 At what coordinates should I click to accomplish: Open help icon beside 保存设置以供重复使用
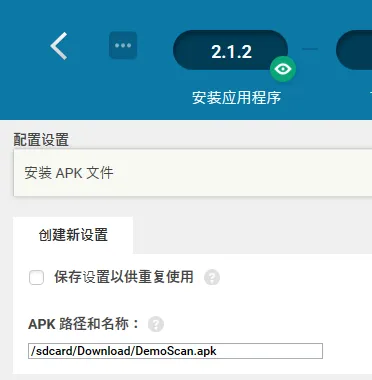coord(212,277)
